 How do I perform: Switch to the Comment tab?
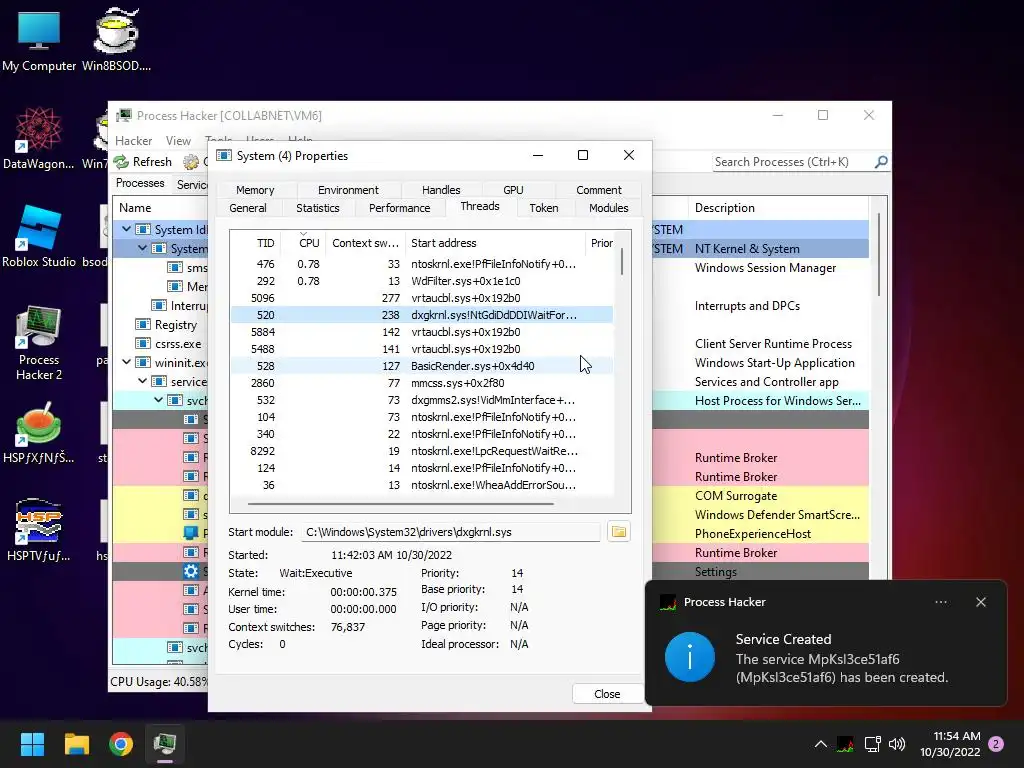click(x=598, y=190)
